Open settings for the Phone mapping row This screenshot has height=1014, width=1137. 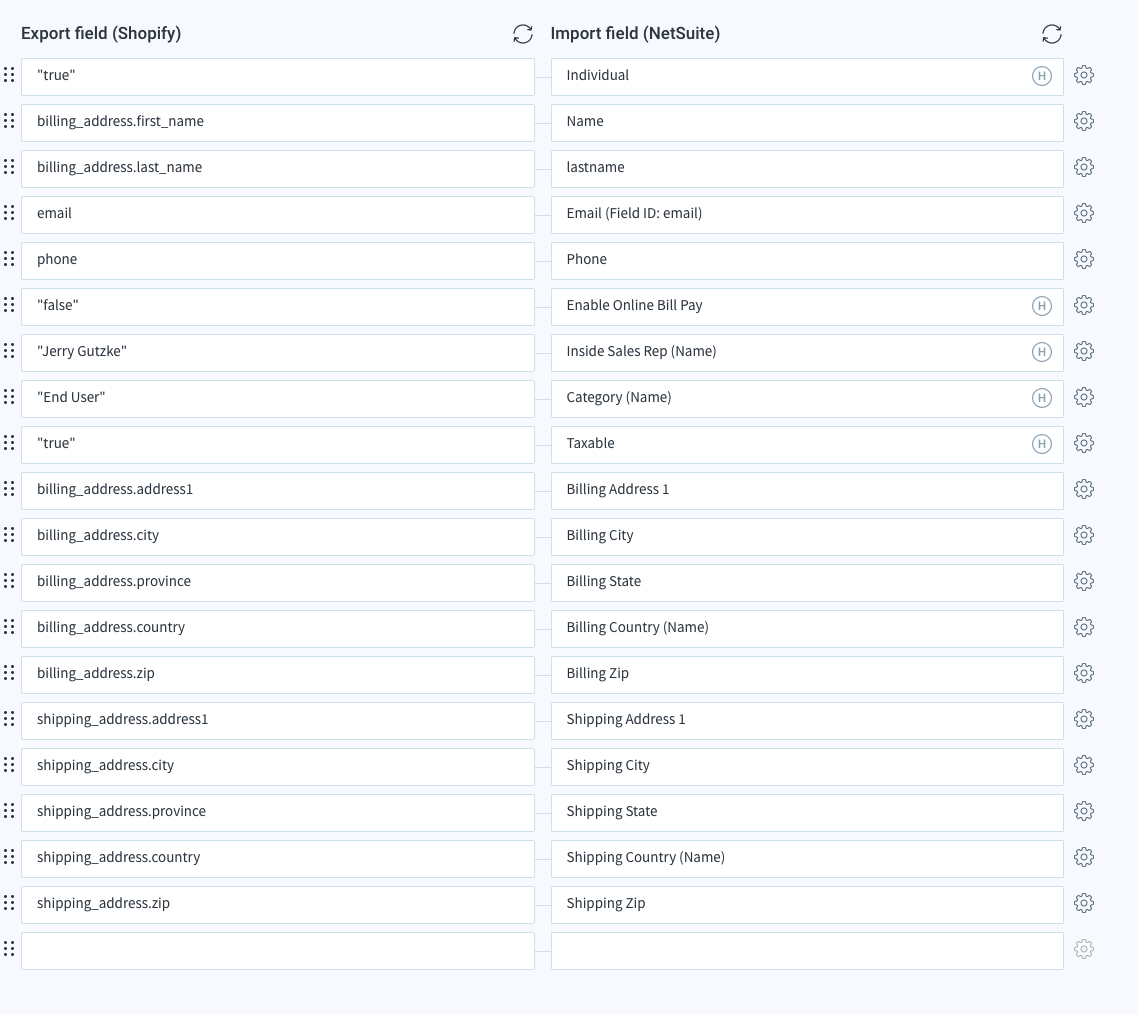[x=1084, y=259]
